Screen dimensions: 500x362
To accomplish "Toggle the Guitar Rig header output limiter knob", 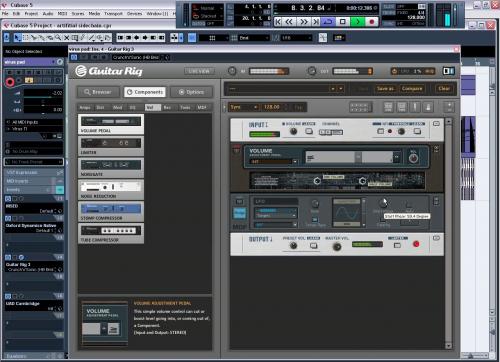I will (x=312, y=71).
